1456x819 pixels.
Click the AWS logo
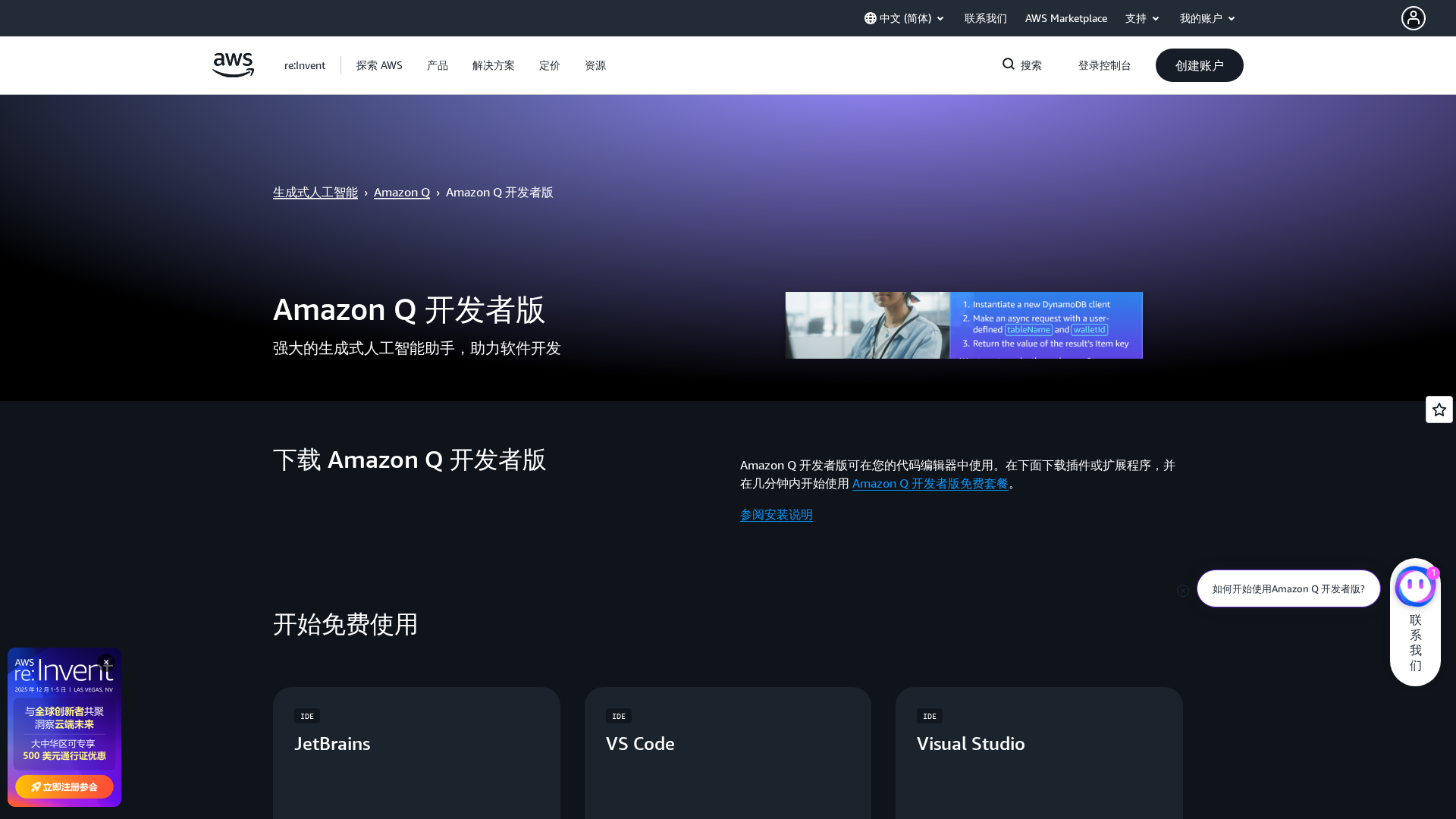(x=233, y=65)
